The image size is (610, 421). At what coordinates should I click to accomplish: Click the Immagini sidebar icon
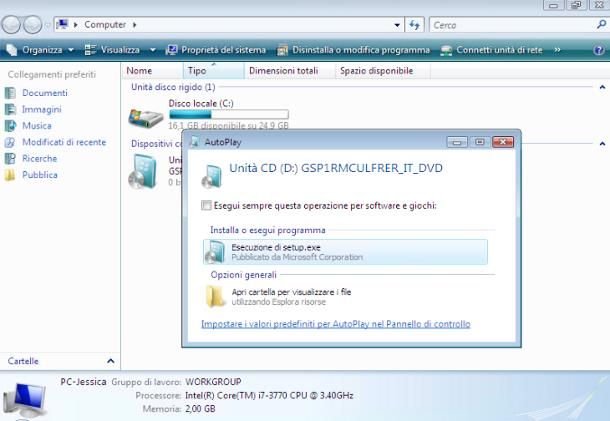pyautogui.click(x=10, y=109)
